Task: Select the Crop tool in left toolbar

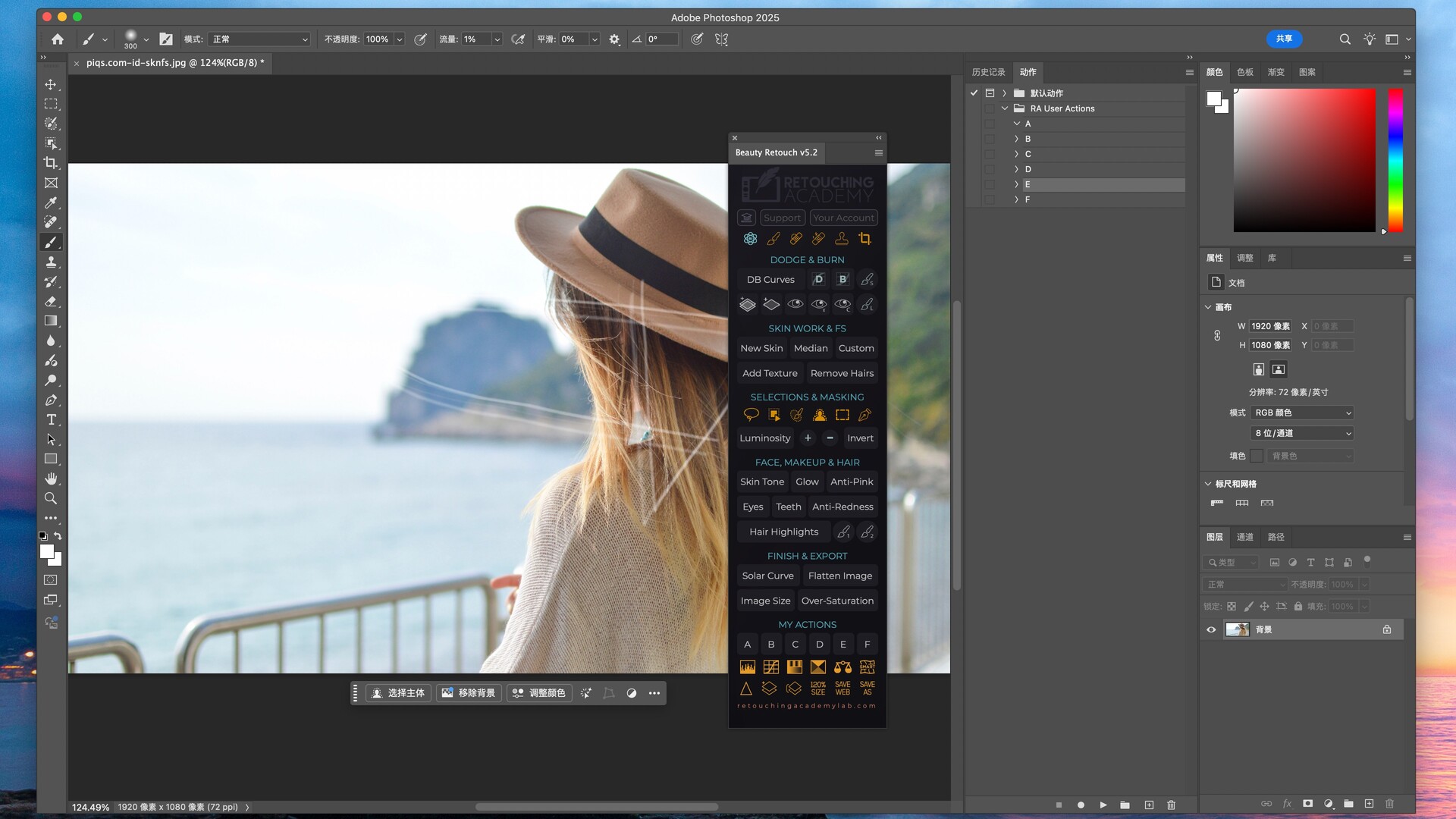Action: tap(51, 163)
